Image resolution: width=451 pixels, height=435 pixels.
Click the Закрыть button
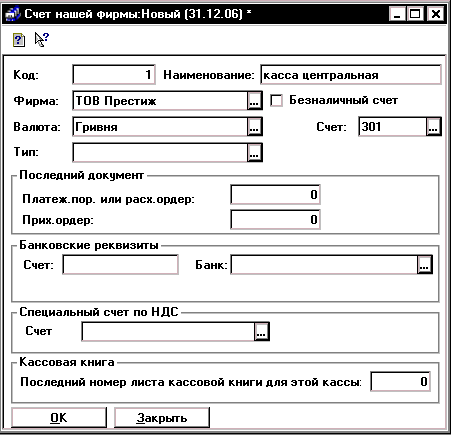[x=162, y=418]
